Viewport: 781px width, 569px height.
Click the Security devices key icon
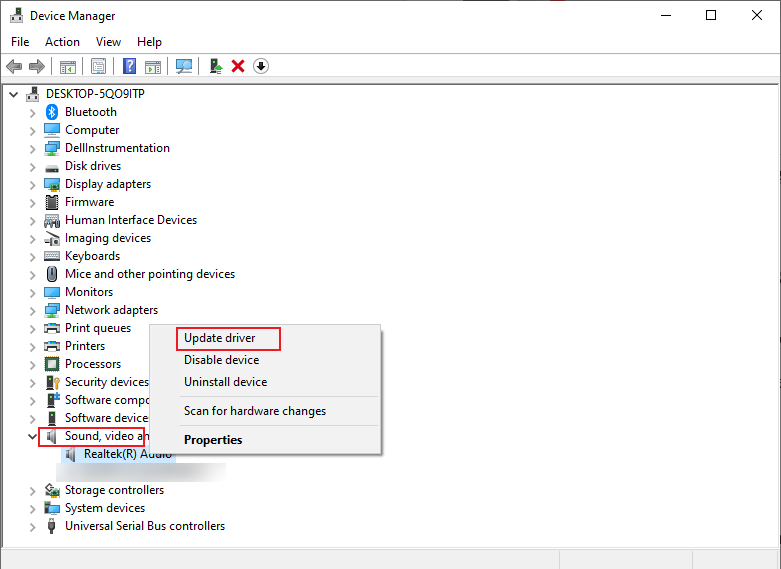52,382
